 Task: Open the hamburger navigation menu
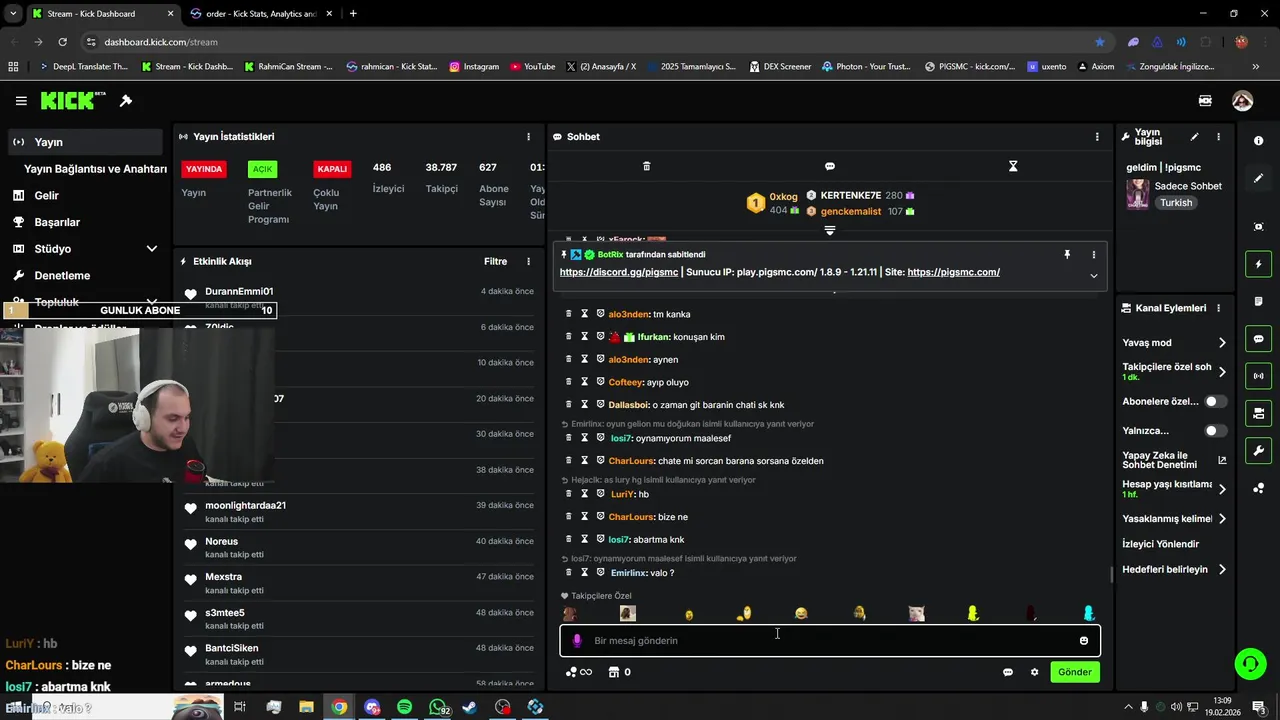click(x=21, y=101)
